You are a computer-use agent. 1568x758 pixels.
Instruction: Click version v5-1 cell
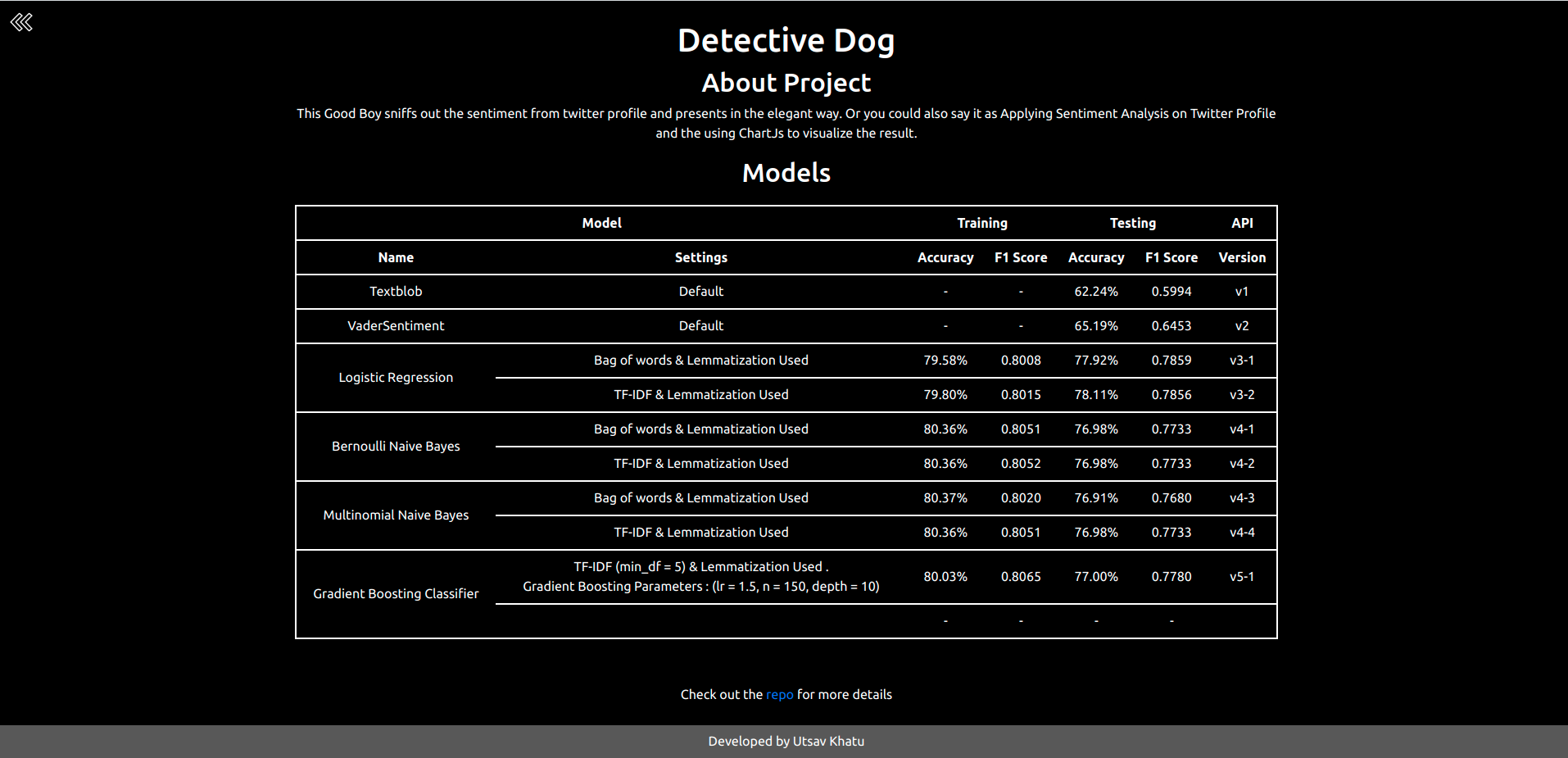click(1242, 576)
